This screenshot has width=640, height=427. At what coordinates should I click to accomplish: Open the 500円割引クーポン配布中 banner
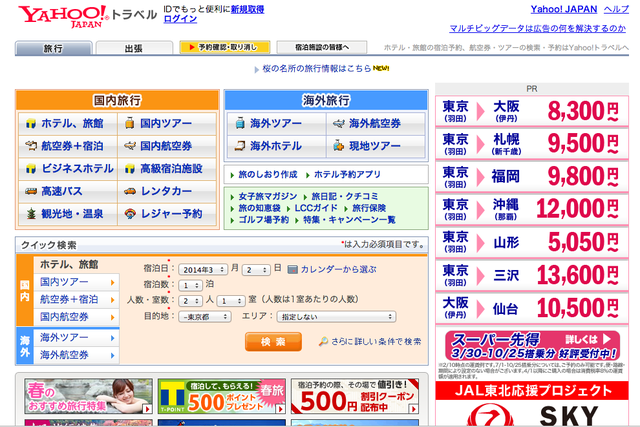[355, 396]
